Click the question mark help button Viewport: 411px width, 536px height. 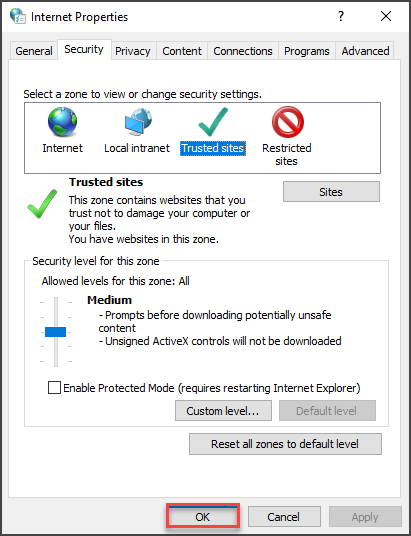pyautogui.click(x=341, y=16)
